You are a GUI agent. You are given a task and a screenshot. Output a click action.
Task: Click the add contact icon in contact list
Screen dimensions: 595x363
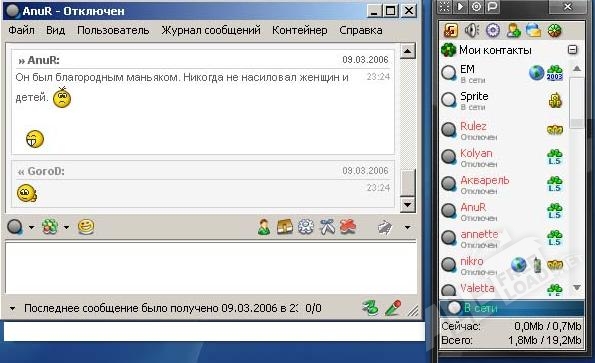[513, 30]
